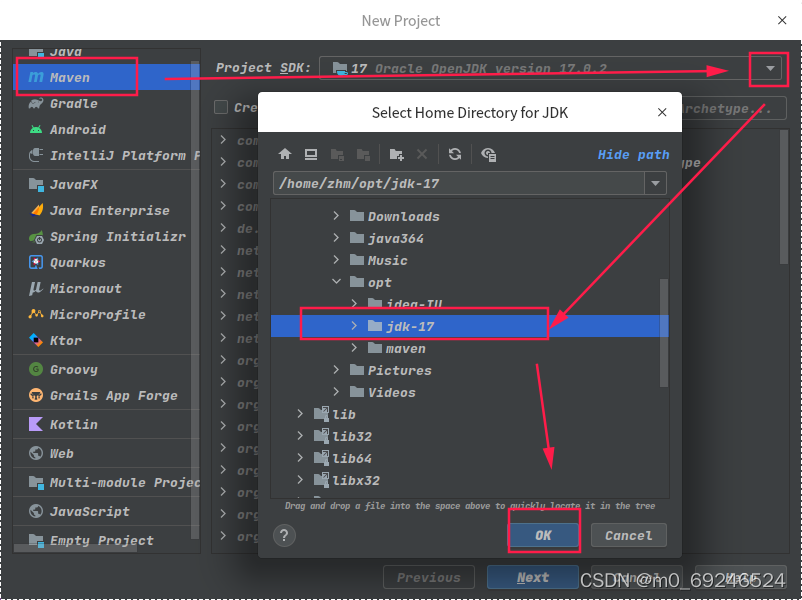Expand the libx32 directory

click(300, 480)
